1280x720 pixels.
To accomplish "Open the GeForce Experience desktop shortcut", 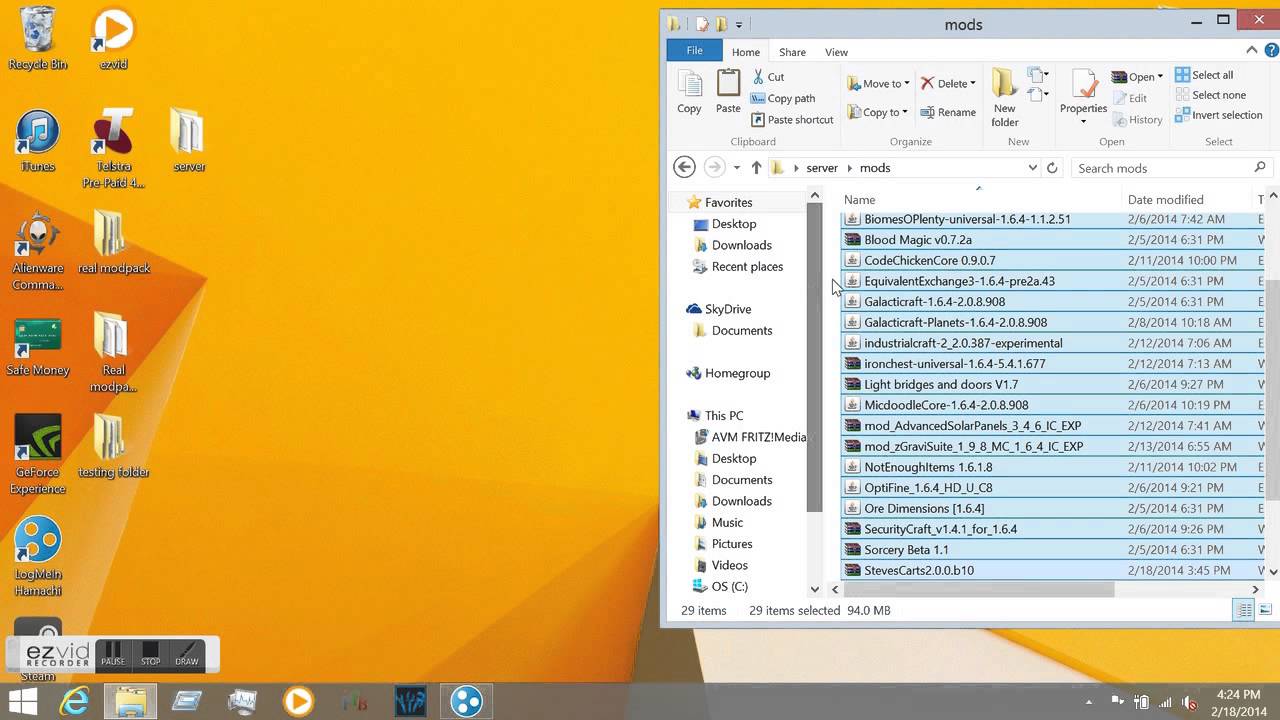I will point(38,455).
